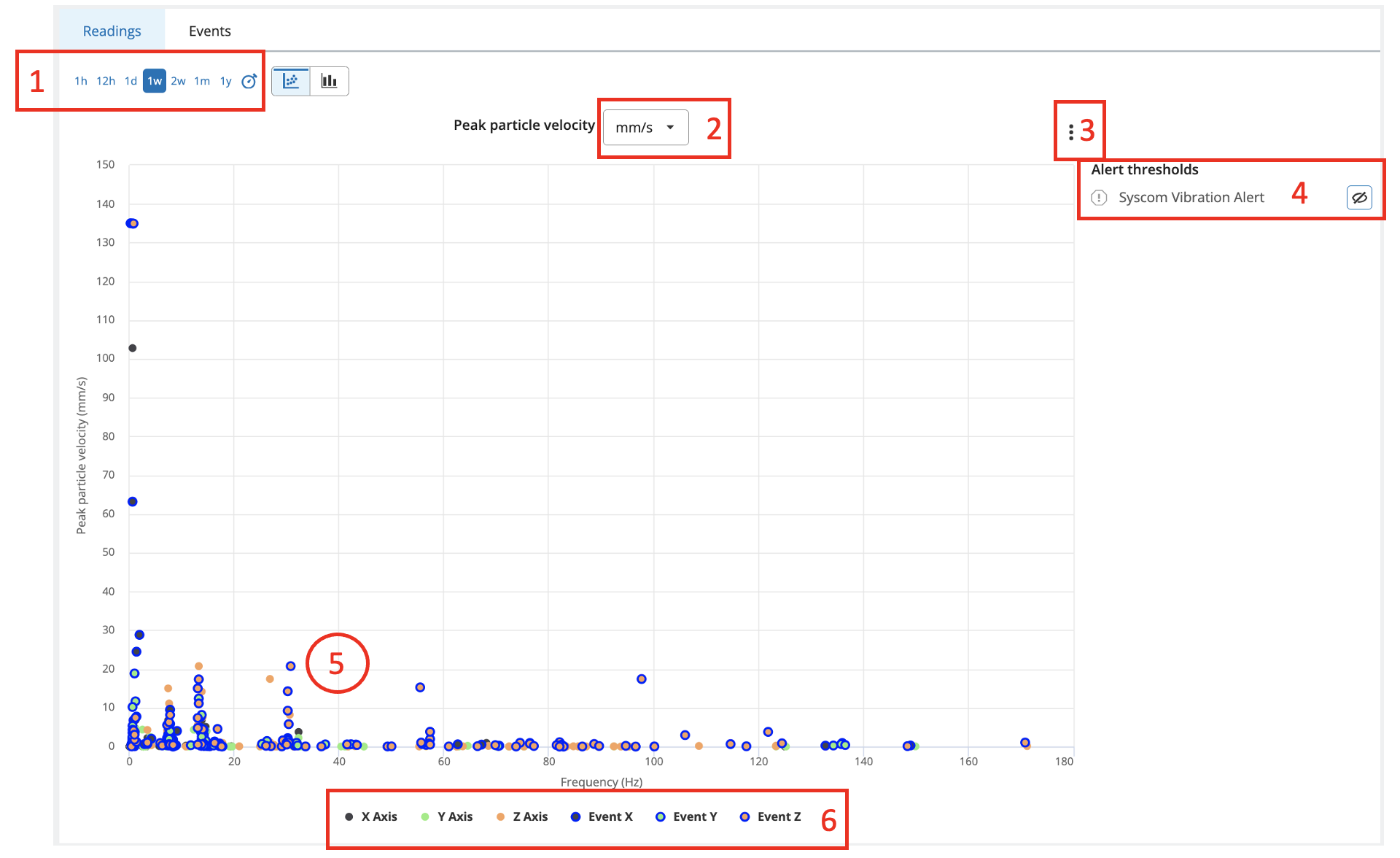Switch to bar chart view

(330, 81)
